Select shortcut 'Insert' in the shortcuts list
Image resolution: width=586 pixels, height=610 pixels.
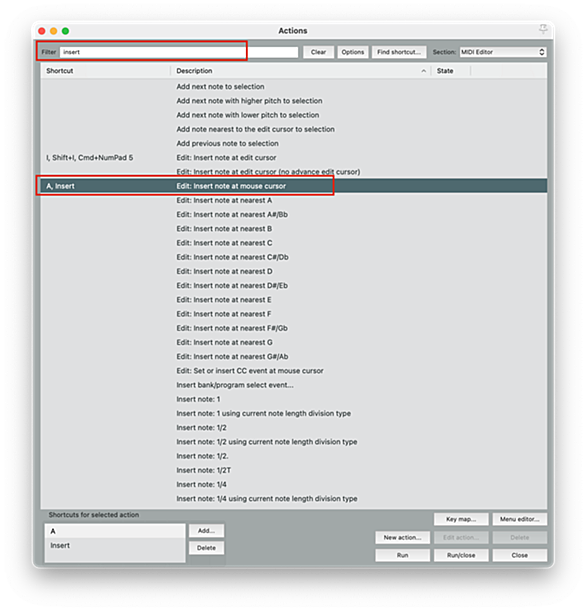click(x=115, y=545)
